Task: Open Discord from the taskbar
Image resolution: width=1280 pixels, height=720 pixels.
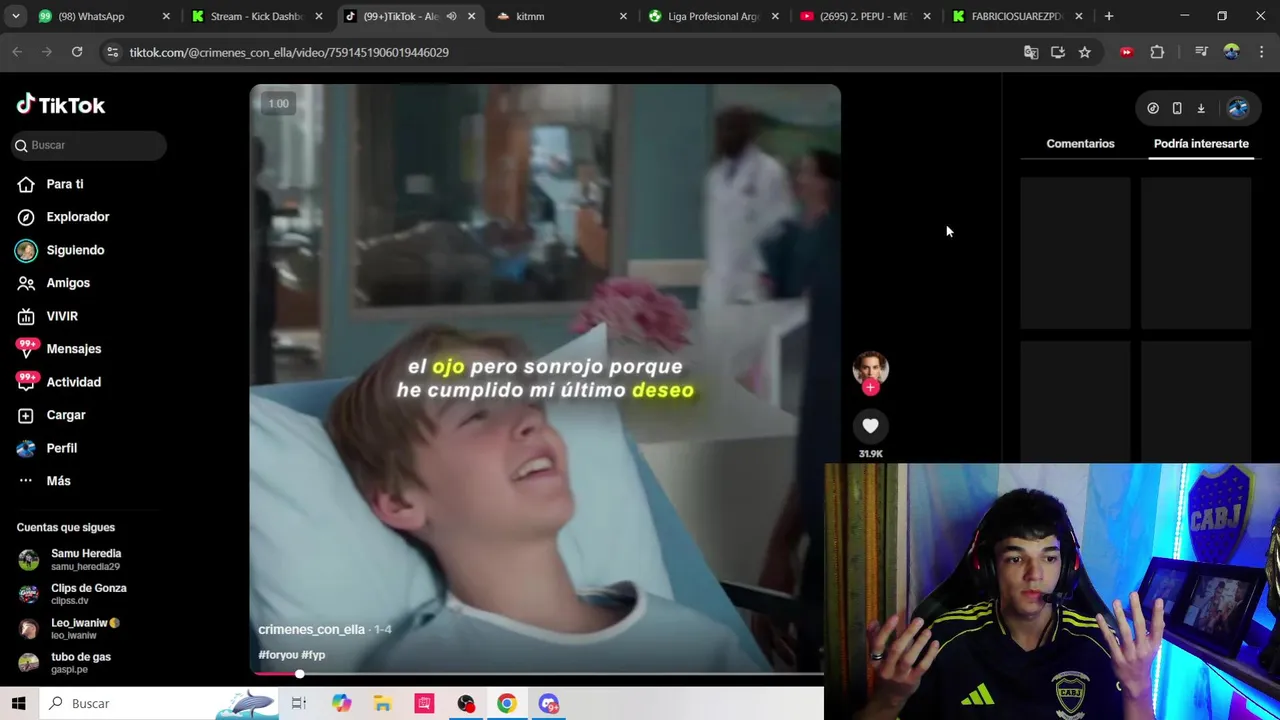Action: coord(548,703)
